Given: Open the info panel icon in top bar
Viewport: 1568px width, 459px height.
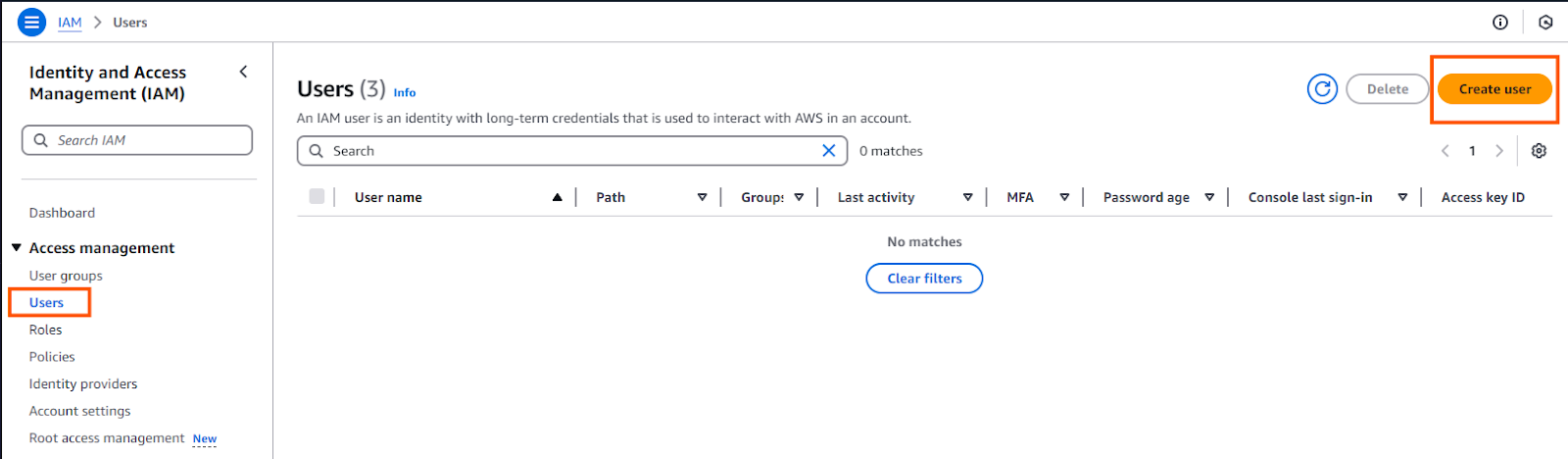Looking at the screenshot, I should [x=1500, y=22].
